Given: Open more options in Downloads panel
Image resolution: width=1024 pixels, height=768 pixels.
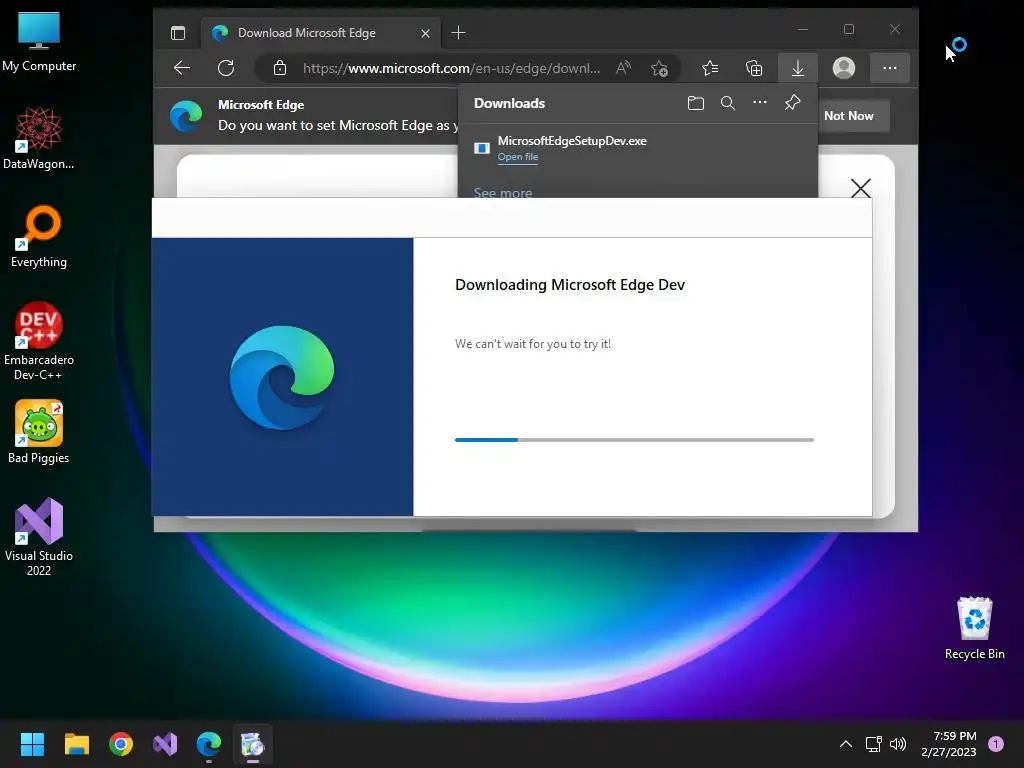Looking at the screenshot, I should point(760,103).
